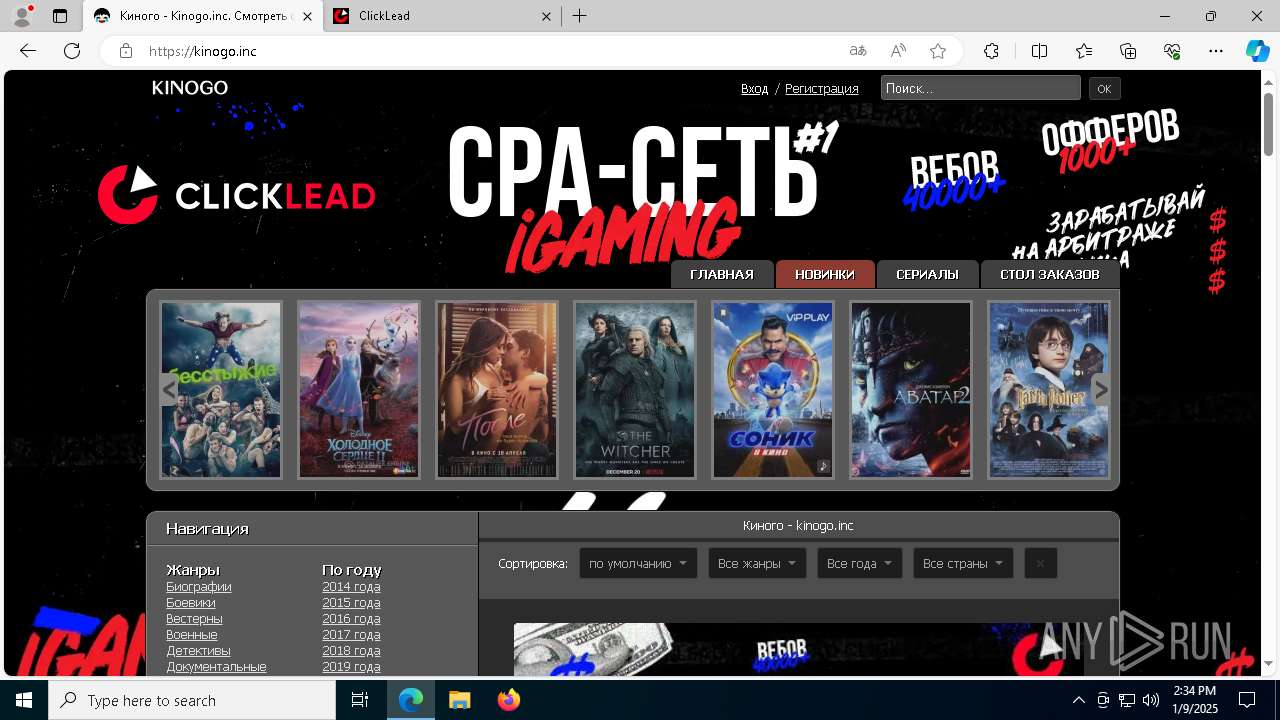Open the СТОЛ ЗАКАЗОВ menu tab
Screen dimensions: 1280x720
point(1050,274)
